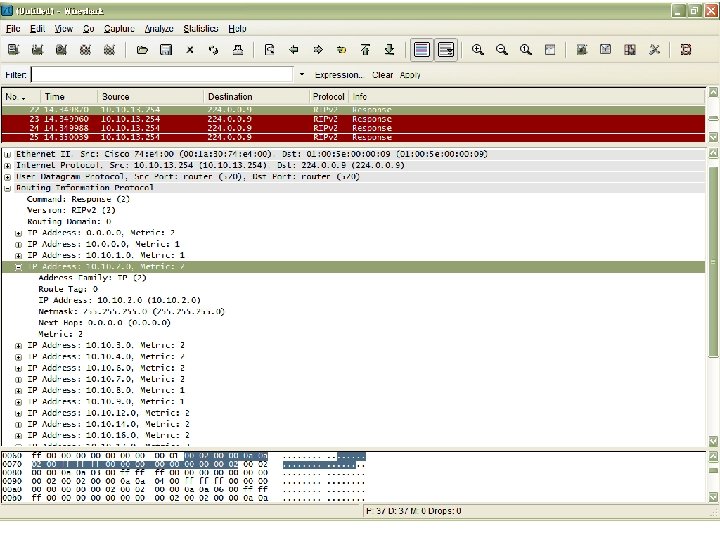Screen dimensions: 720x540
Task: Find a packet toolbar icon
Action: click(x=270, y=50)
